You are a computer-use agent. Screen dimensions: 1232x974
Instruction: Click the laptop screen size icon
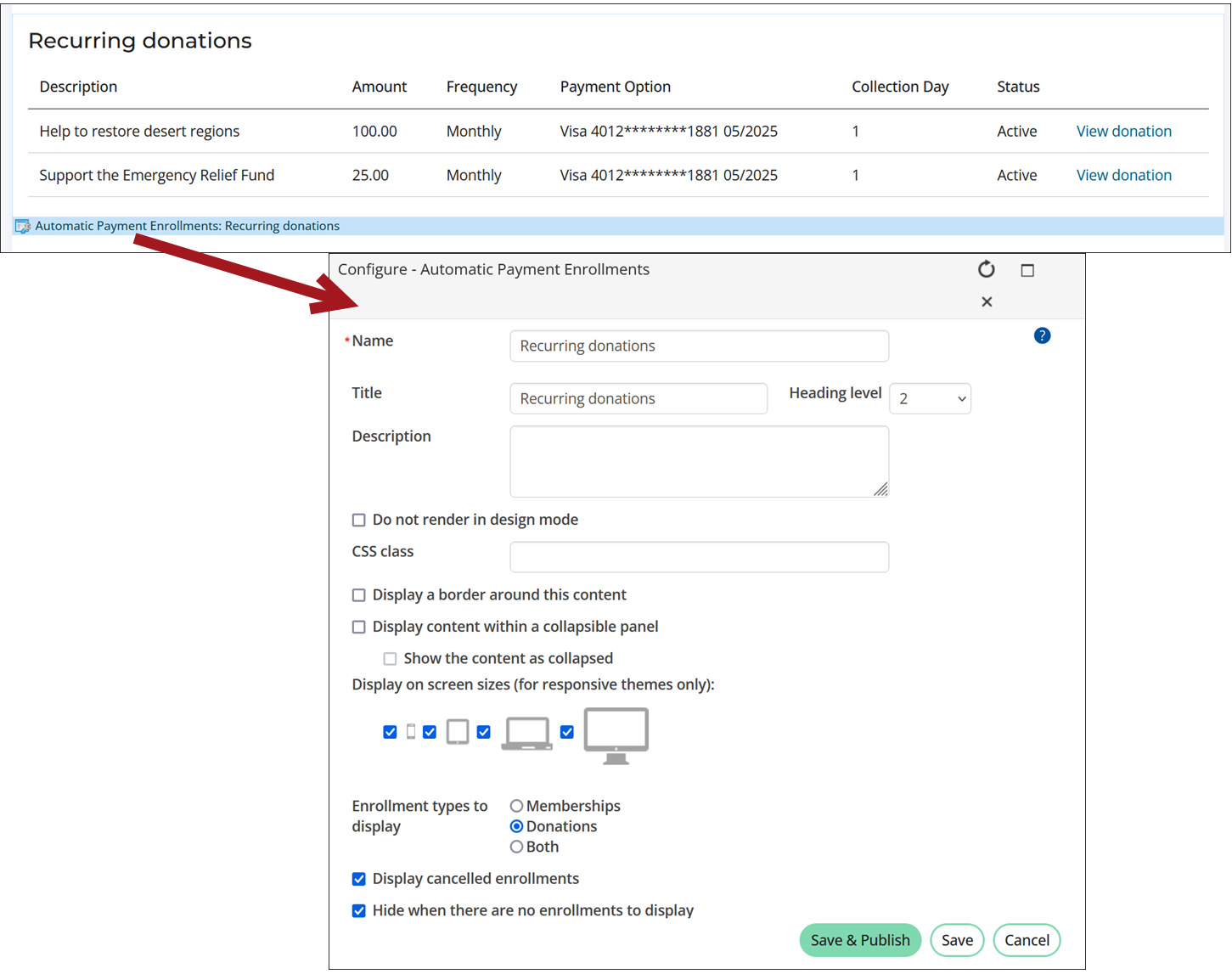pyautogui.click(x=527, y=734)
